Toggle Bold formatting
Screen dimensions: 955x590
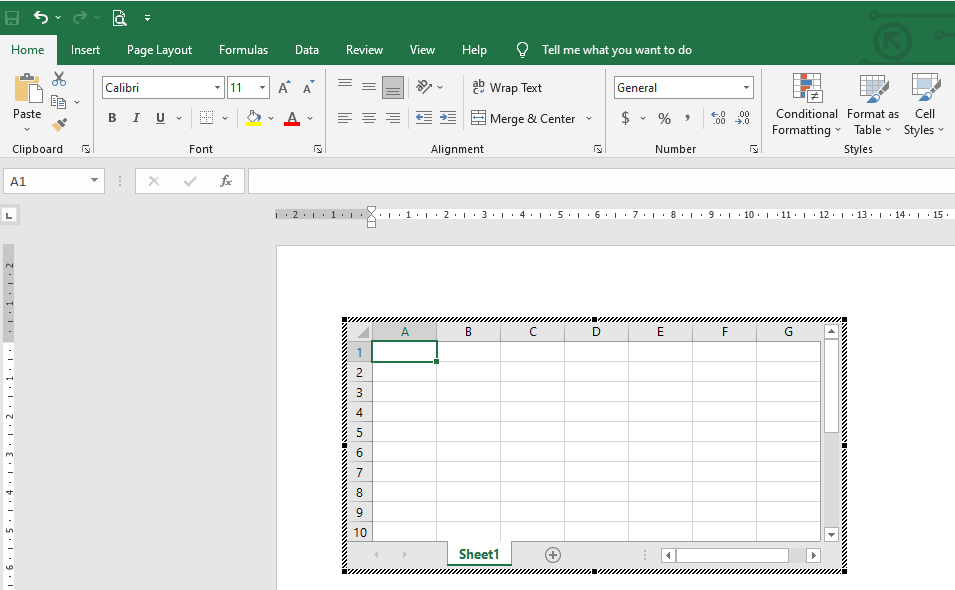112,118
